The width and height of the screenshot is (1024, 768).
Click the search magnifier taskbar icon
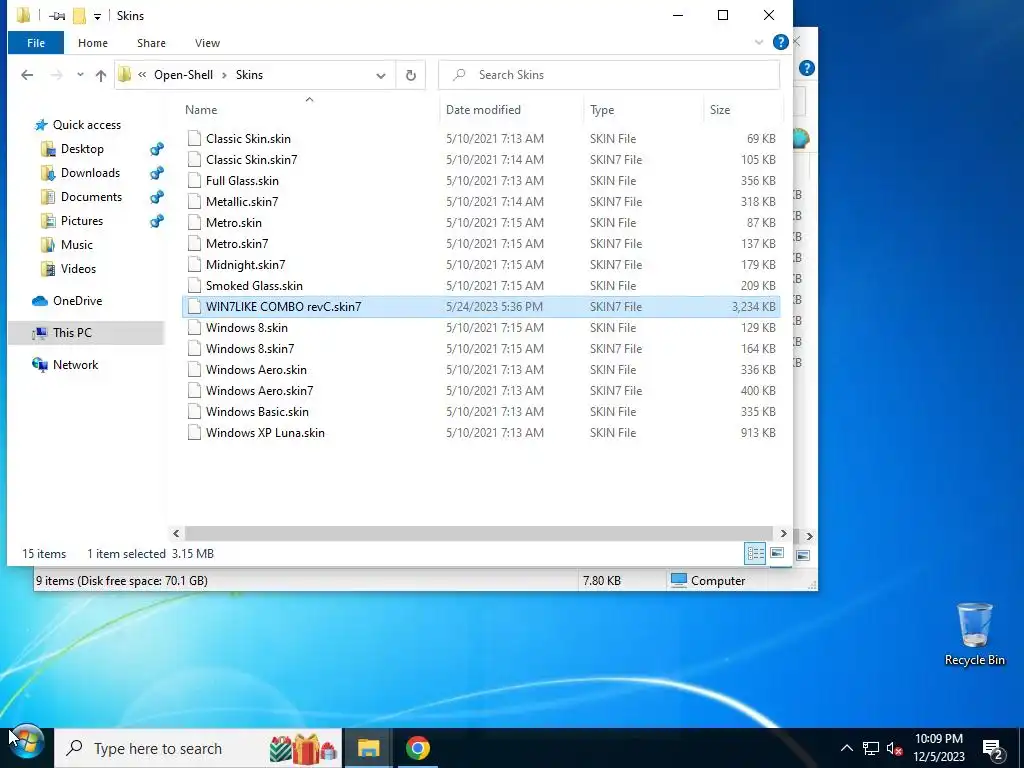coord(75,748)
